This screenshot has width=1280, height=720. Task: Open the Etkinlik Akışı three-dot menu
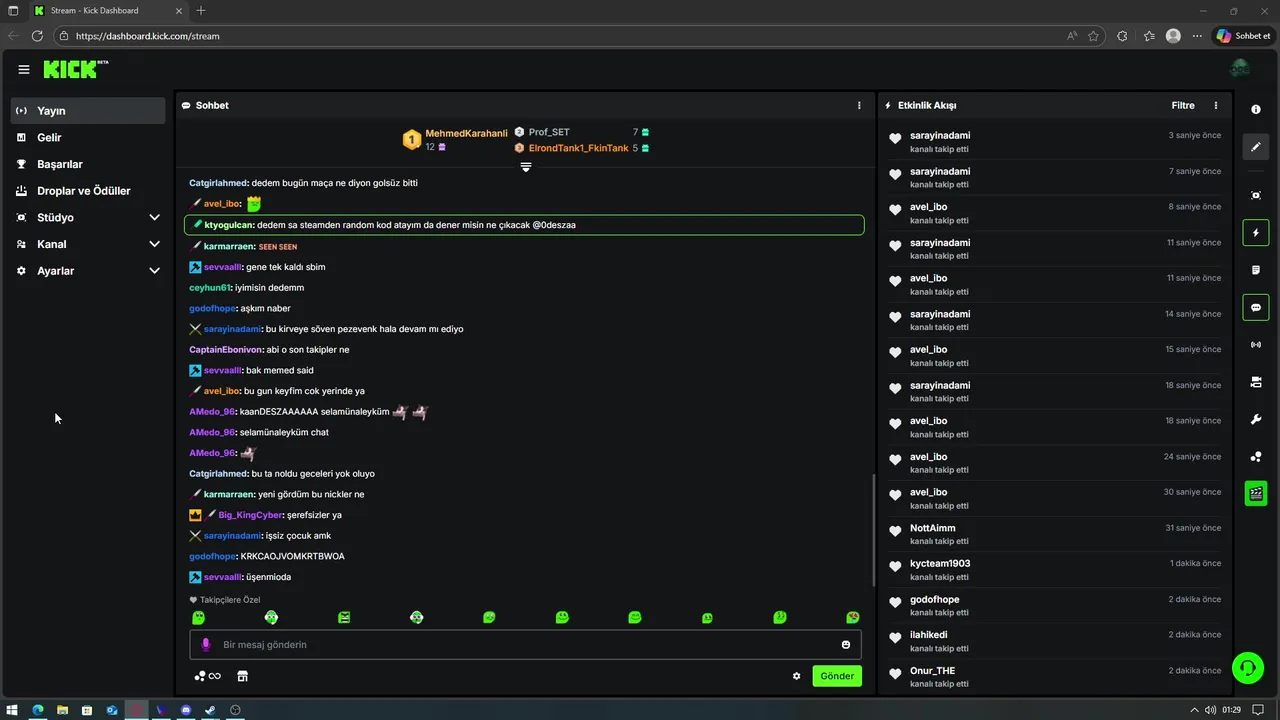click(x=1216, y=105)
